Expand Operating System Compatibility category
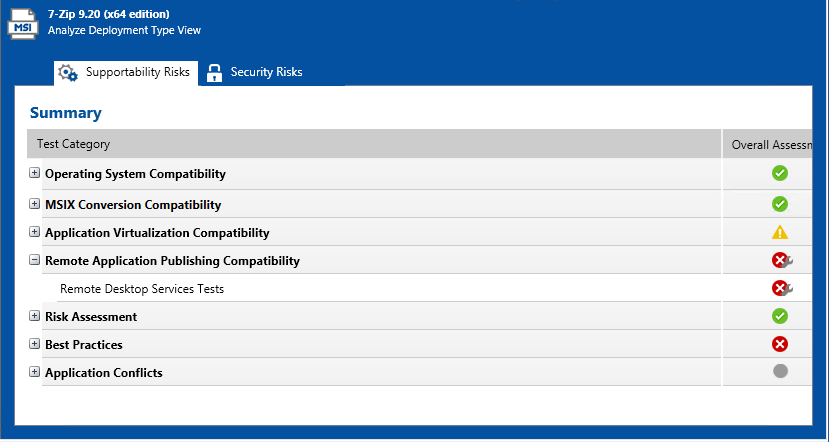 [x=35, y=173]
